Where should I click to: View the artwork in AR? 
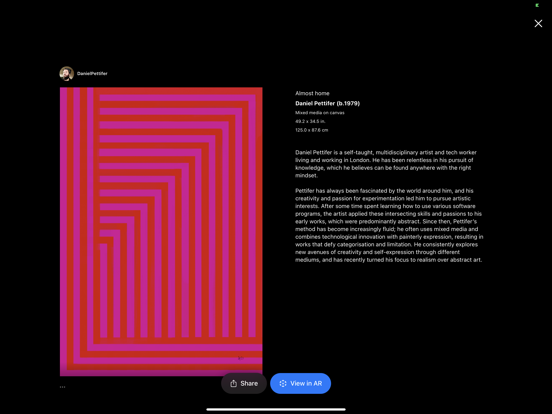point(300,383)
